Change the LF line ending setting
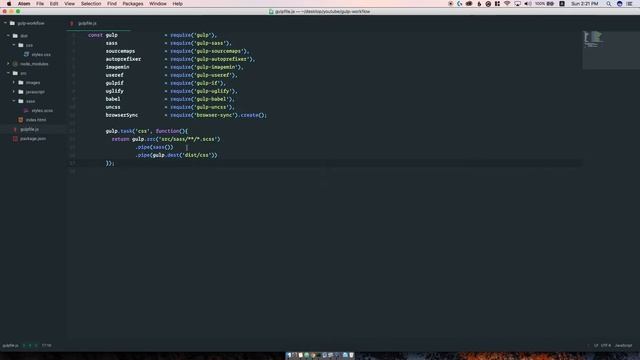This screenshot has height=360, width=640. pyautogui.click(x=596, y=345)
